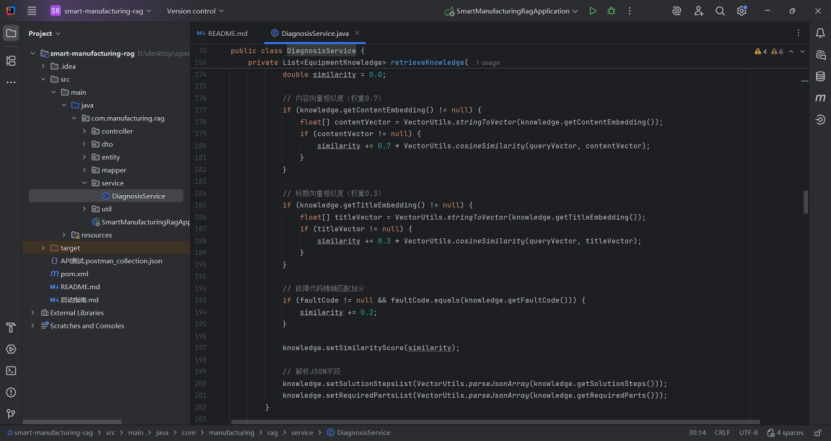Expand the resources folder
This screenshot has width=831, height=442.
click(x=64, y=235)
